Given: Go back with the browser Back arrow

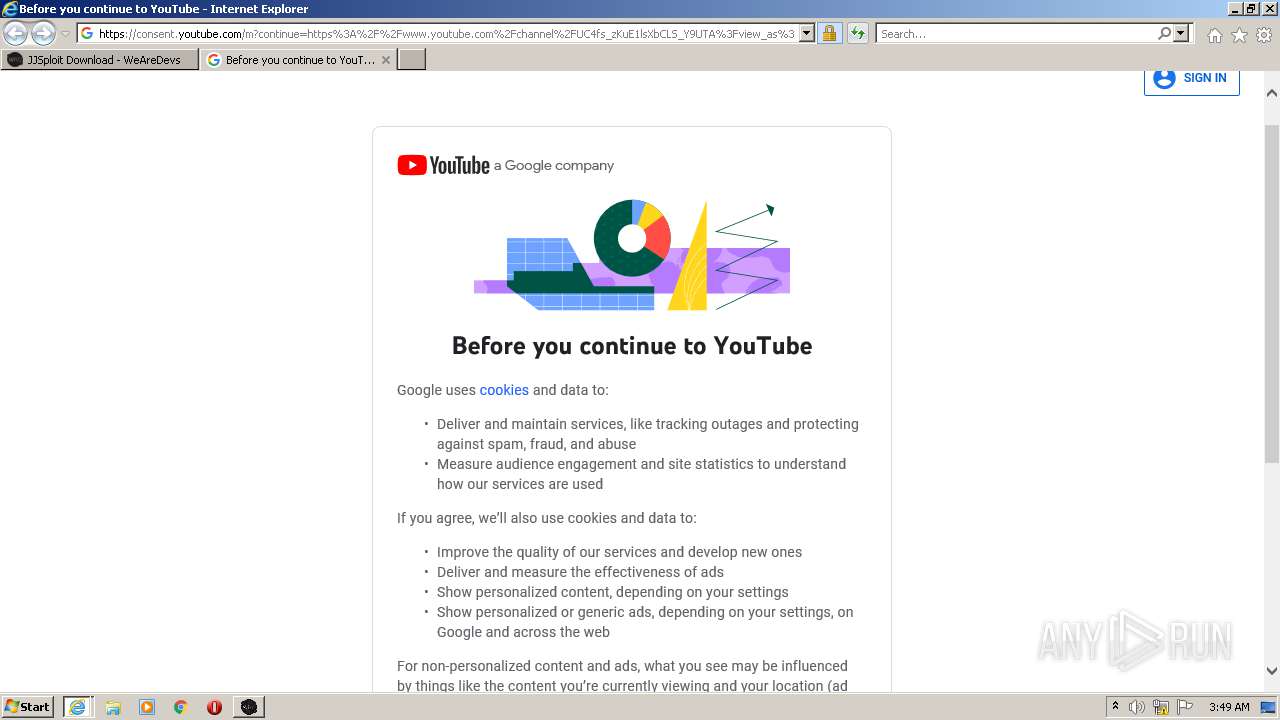Looking at the screenshot, I should point(15,34).
